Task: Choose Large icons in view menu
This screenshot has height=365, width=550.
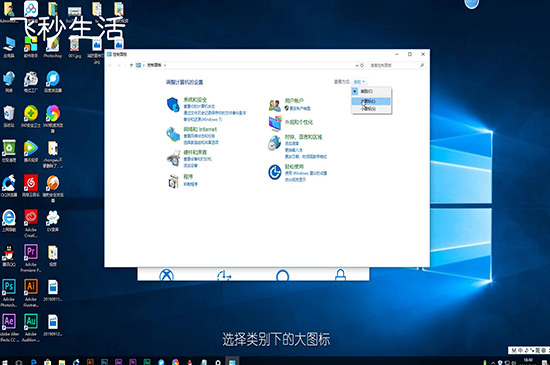Action: coord(371,101)
